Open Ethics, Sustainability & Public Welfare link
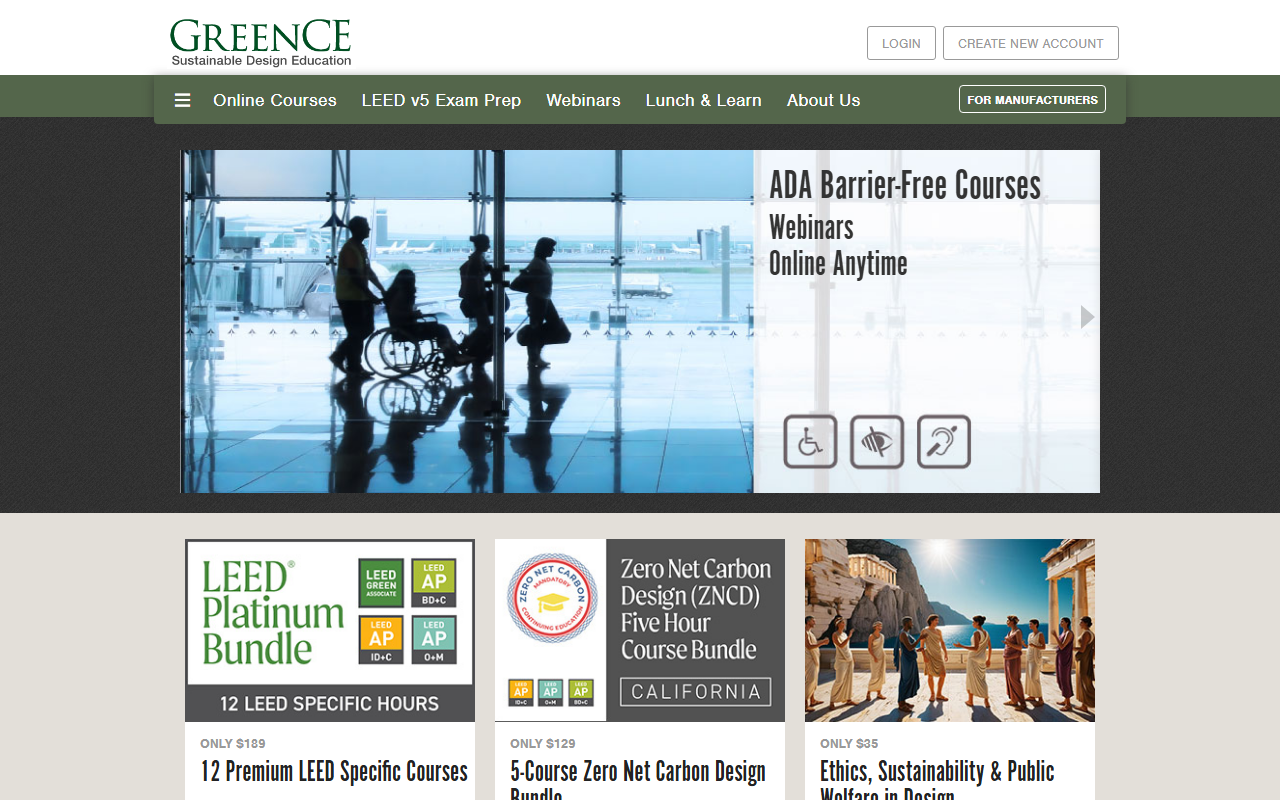 937,780
